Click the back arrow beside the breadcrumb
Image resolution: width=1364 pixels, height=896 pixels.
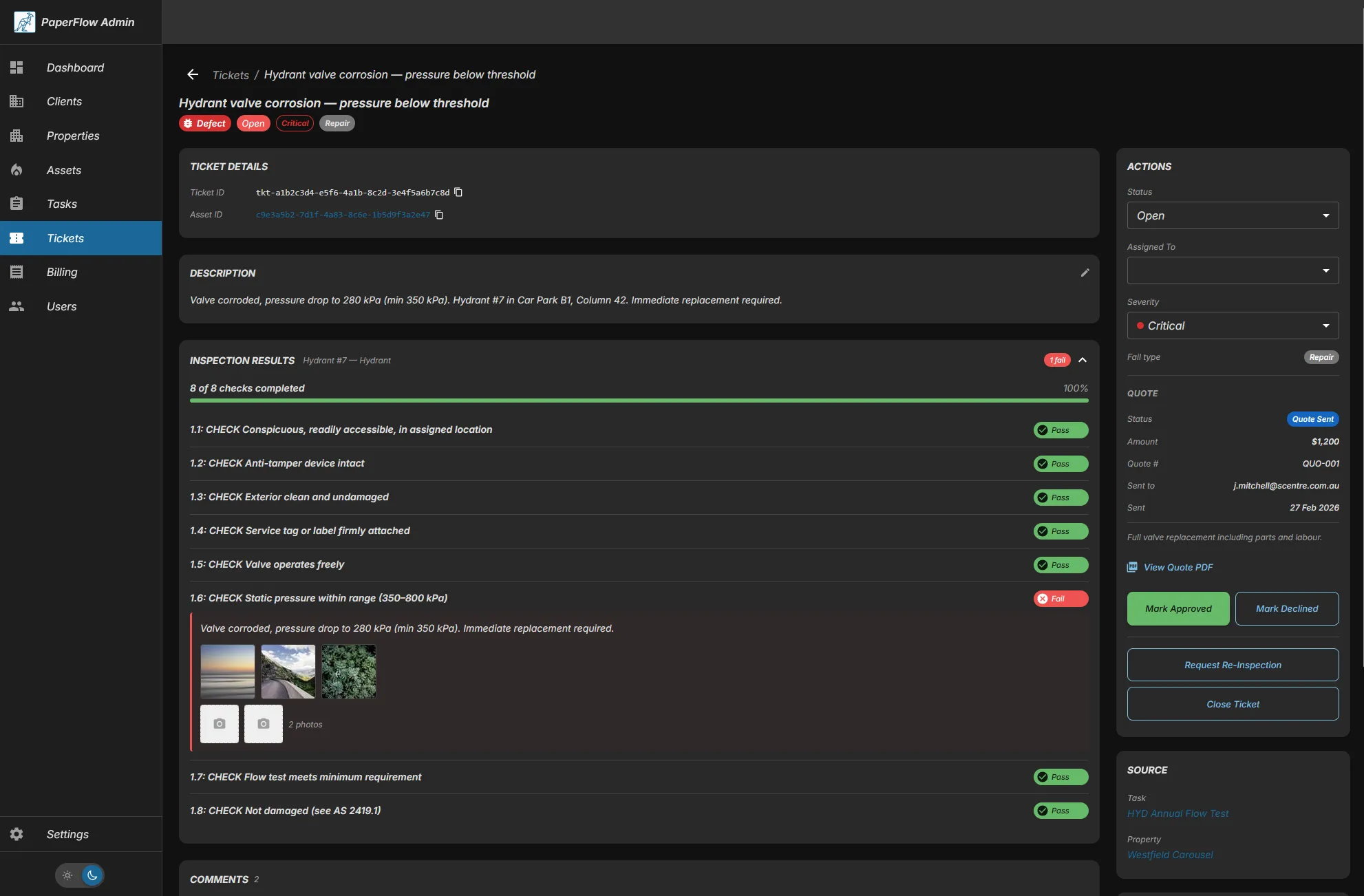tap(192, 74)
